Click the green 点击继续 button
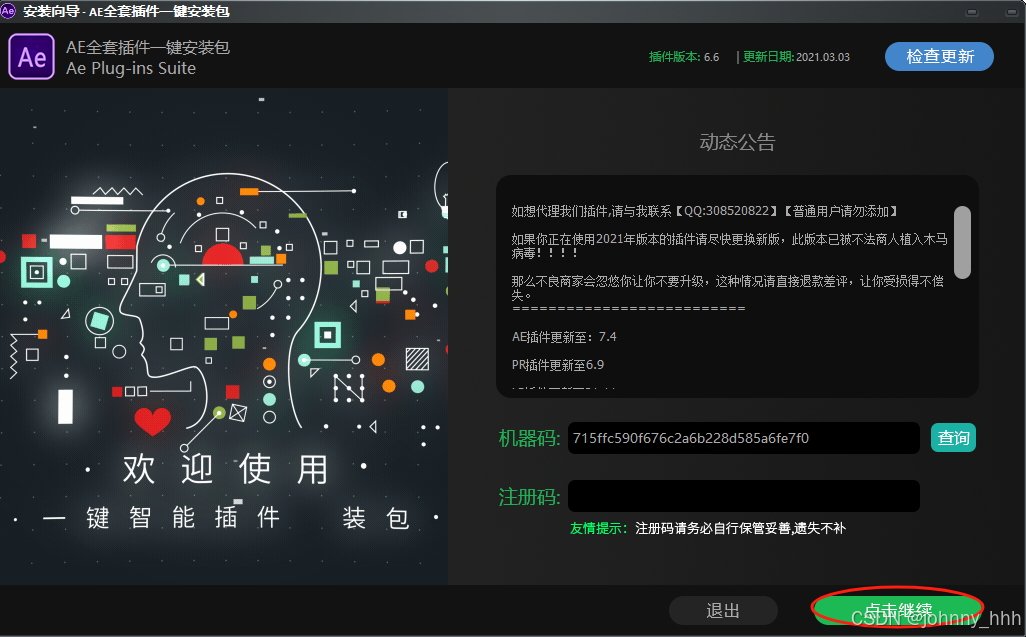Screen dimensions: 1026x637 coord(898,610)
